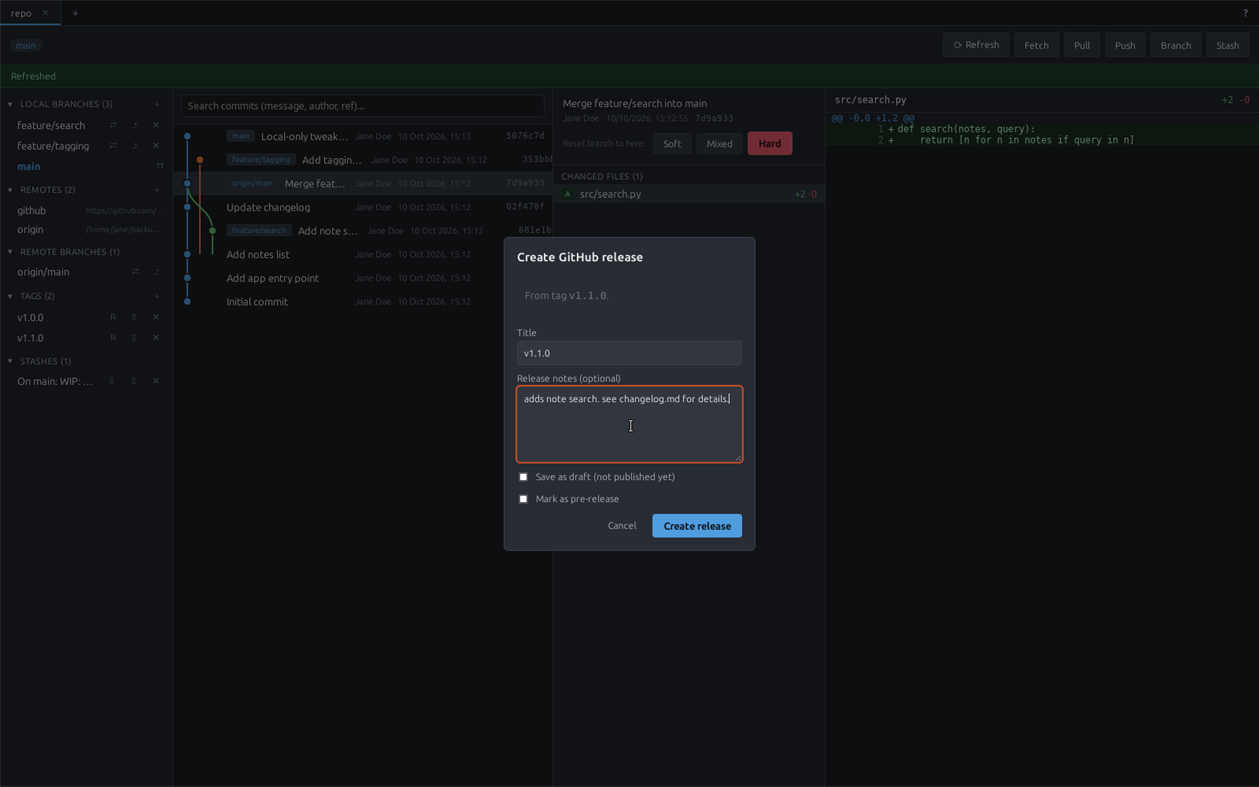
Task: Open a new tab with the plus button
Action: (x=75, y=13)
